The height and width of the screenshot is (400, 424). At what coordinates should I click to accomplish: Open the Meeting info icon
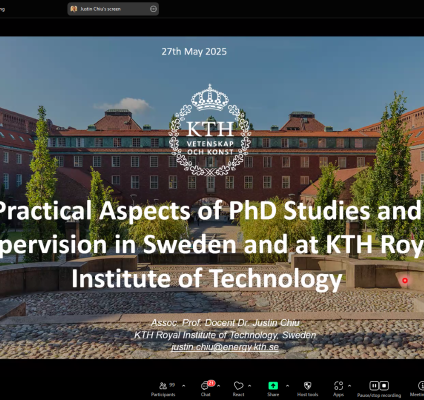tap(420, 386)
